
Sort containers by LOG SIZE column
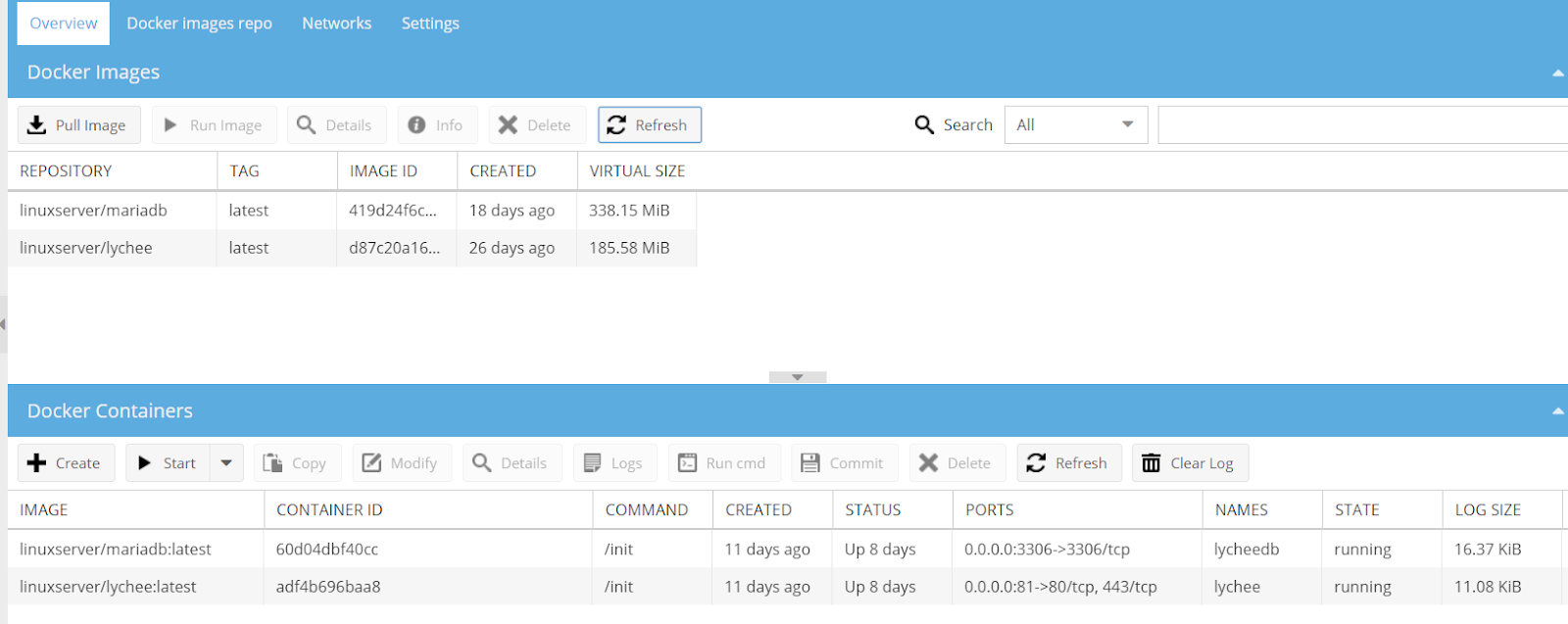(x=1502, y=509)
